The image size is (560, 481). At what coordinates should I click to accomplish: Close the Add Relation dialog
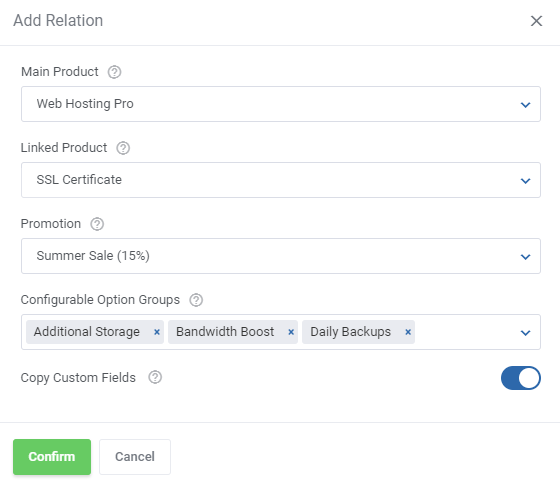(536, 21)
